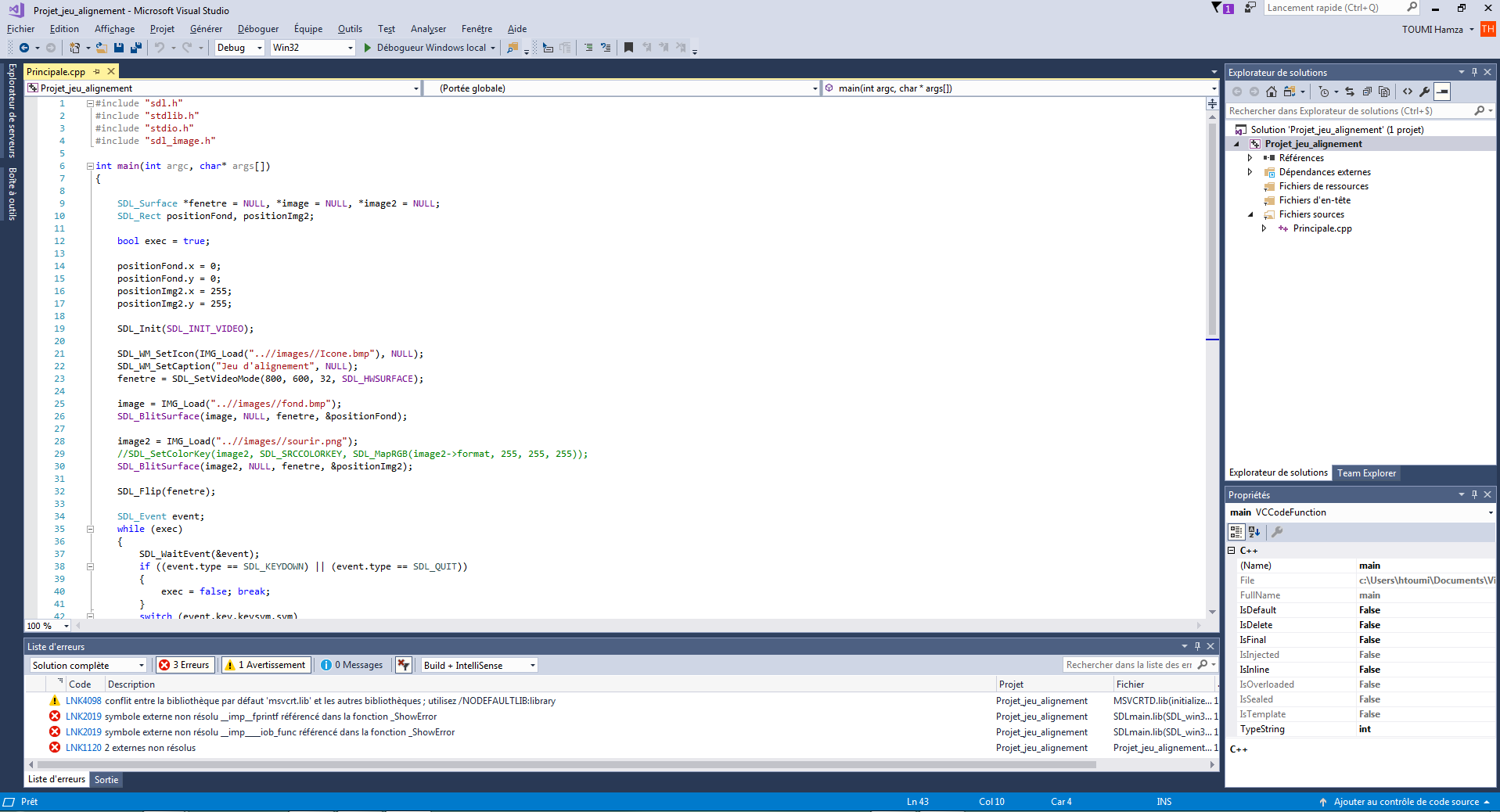Viewport: 1500px width, 812px height.
Task: Click the View Code angle brackets icon
Action: point(1408,92)
